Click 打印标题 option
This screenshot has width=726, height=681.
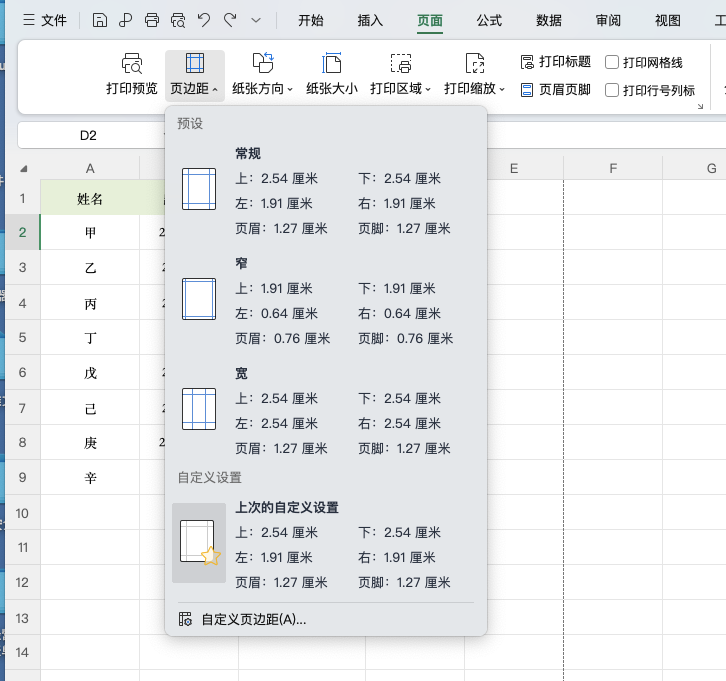[x=556, y=62]
